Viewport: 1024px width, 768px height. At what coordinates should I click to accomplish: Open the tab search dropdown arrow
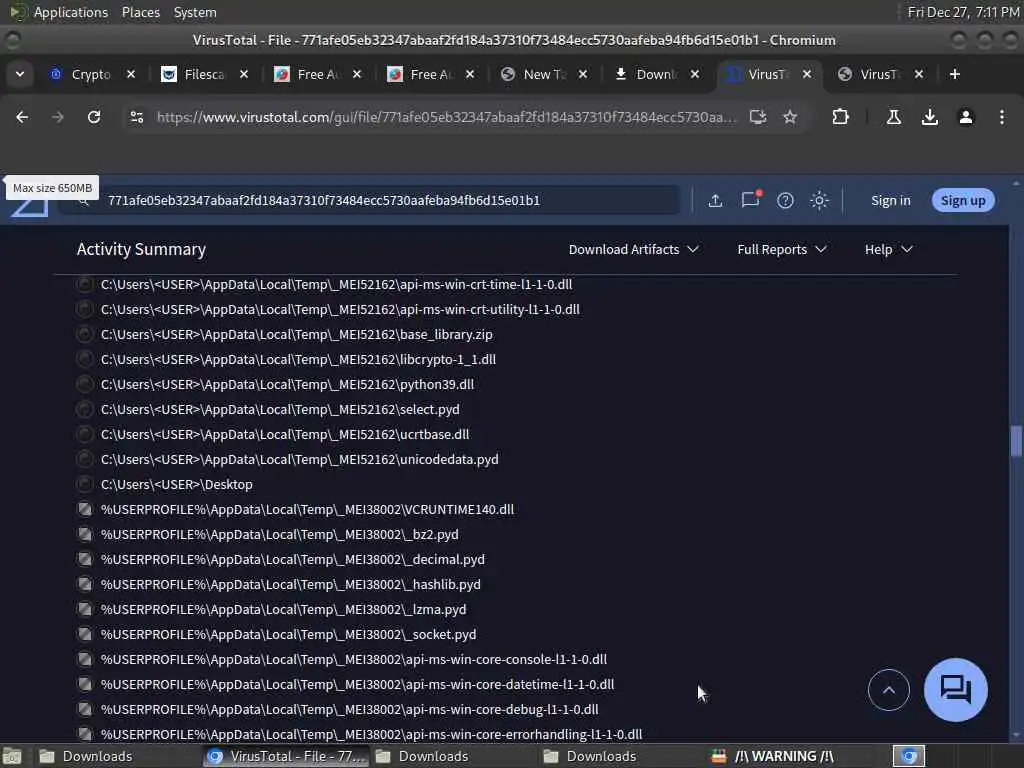pyautogui.click(x=20, y=74)
